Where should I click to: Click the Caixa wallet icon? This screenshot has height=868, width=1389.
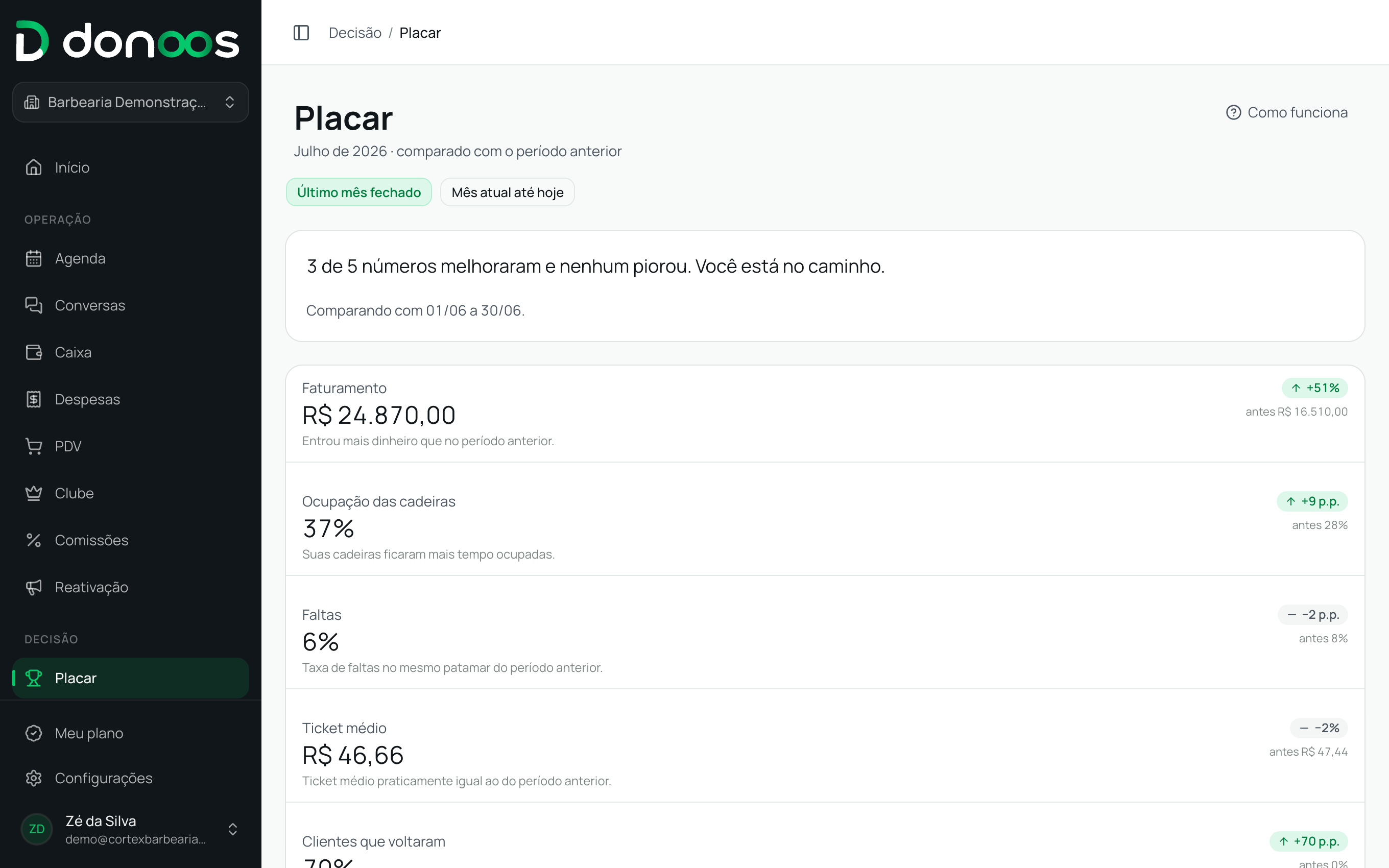tap(34, 352)
